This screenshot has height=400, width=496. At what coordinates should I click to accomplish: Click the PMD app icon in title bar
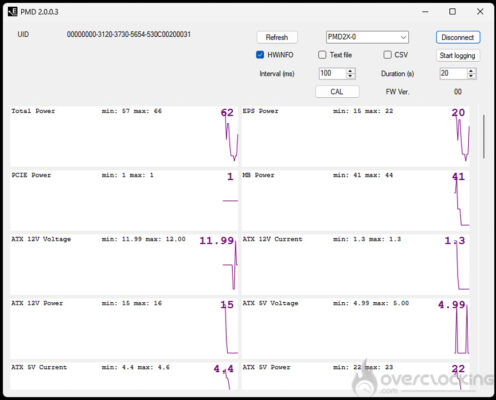[12, 12]
